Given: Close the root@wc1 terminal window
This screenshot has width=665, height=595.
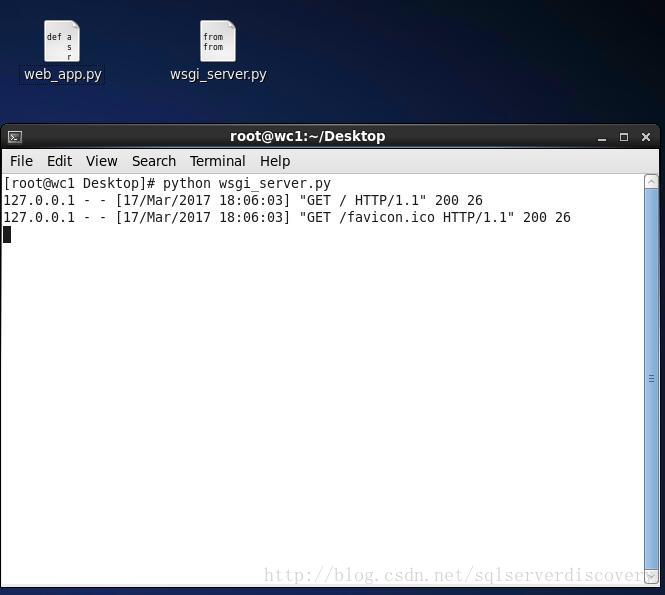Looking at the screenshot, I should click(645, 137).
